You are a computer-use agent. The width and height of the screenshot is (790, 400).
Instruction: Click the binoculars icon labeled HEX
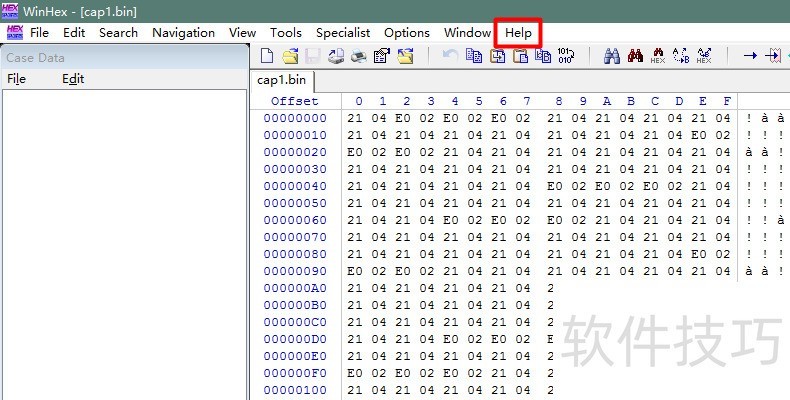pos(658,56)
